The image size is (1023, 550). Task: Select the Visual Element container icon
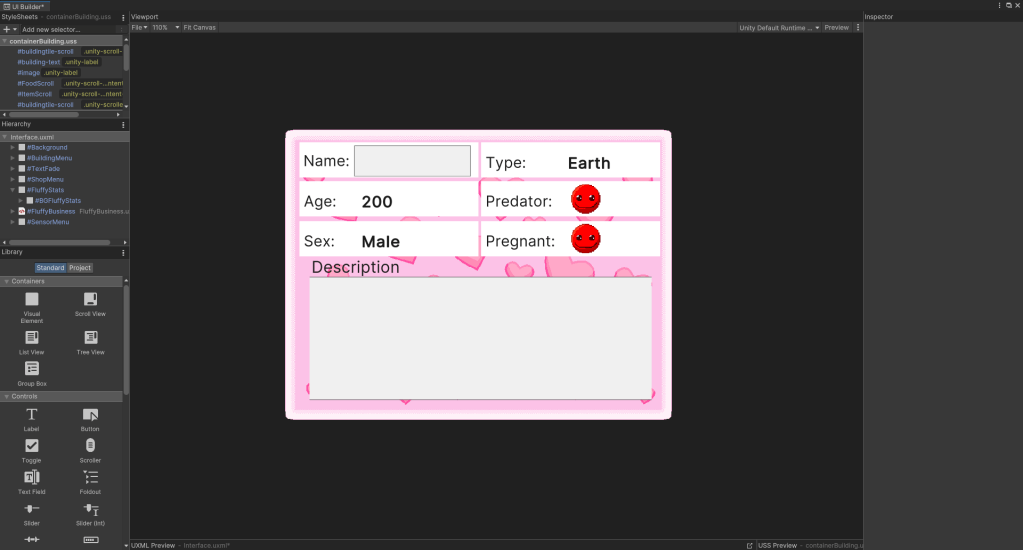(x=31, y=299)
